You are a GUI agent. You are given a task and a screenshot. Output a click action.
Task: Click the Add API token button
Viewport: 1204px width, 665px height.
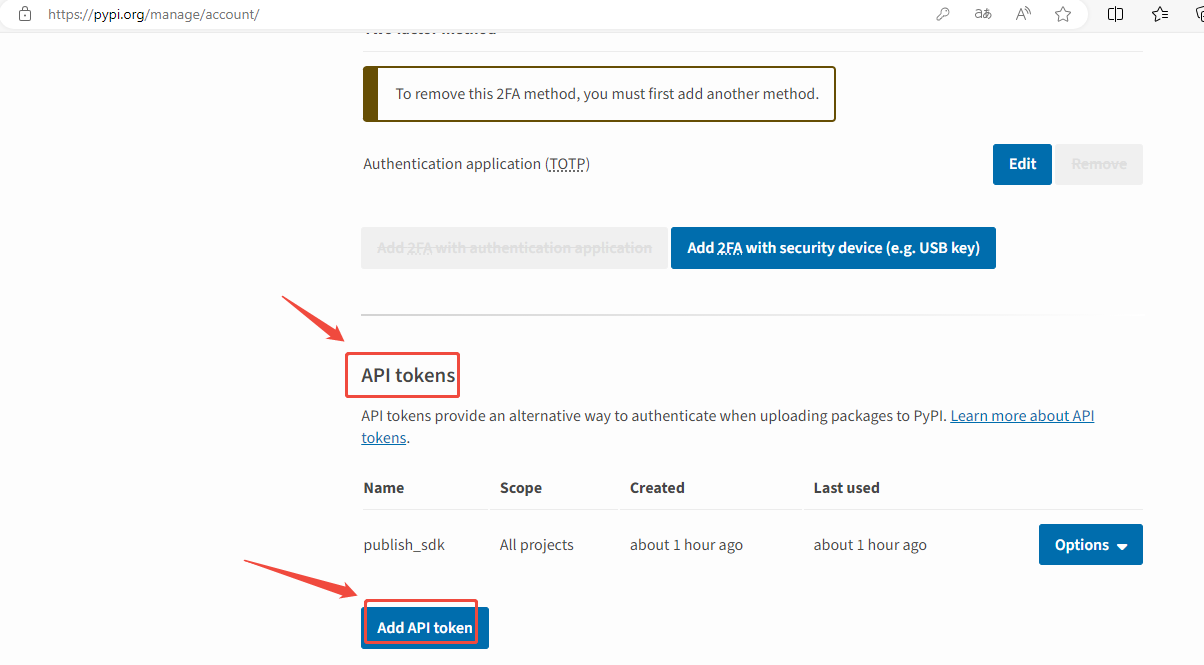point(424,628)
